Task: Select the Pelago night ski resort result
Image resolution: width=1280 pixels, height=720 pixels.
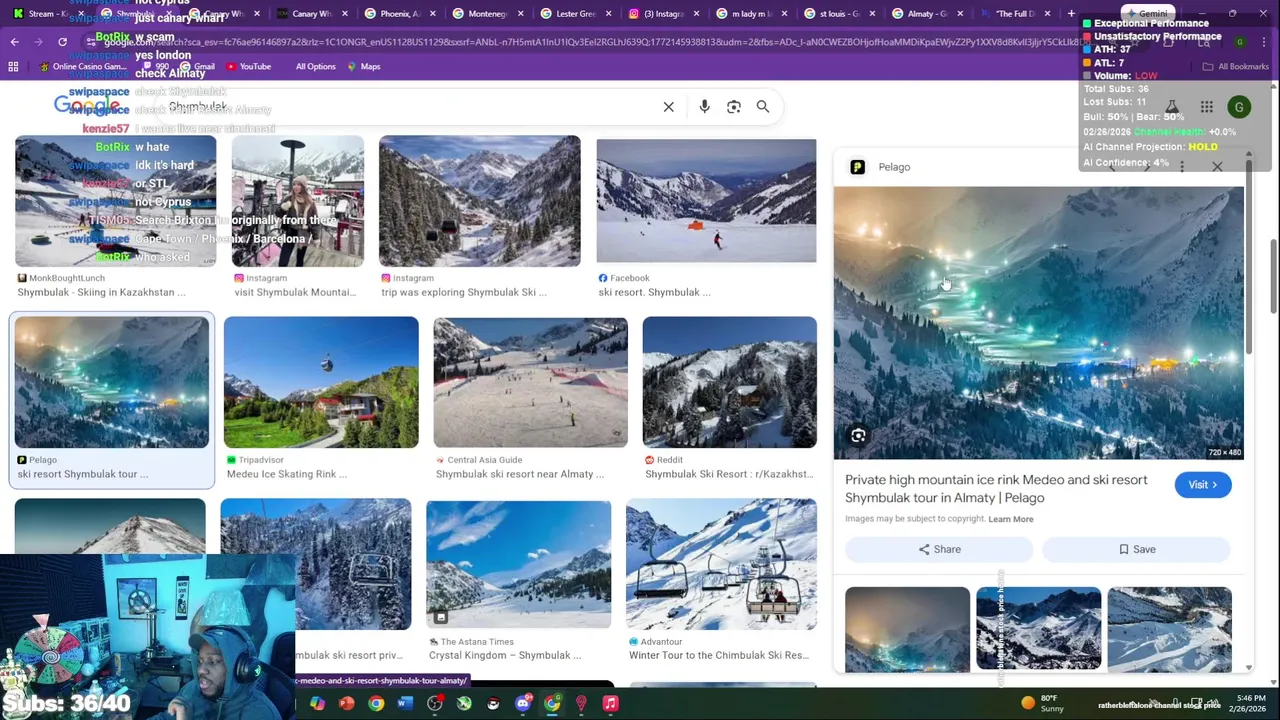Action: (x=112, y=382)
